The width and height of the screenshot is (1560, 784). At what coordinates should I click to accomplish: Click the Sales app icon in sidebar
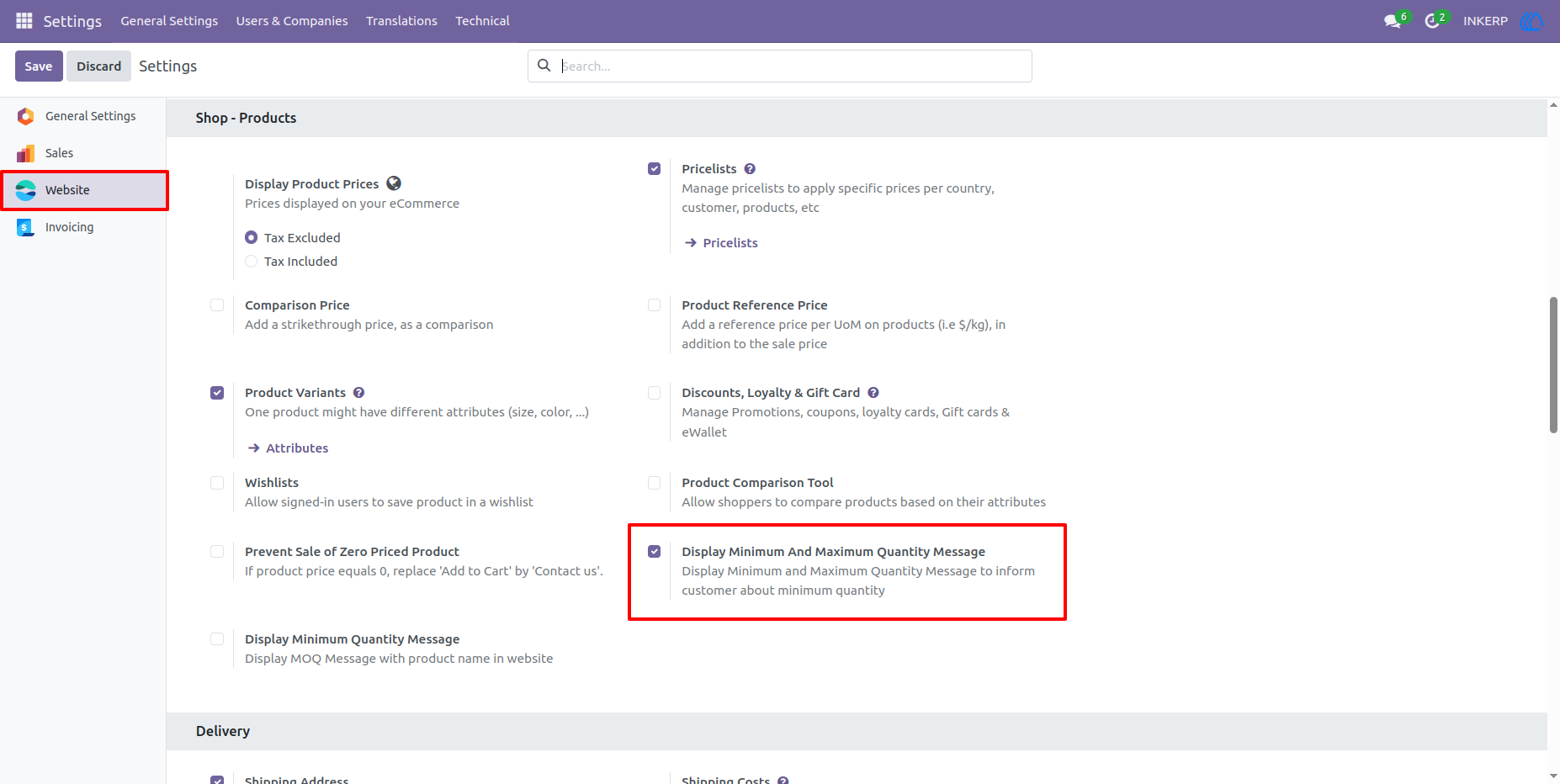coord(26,153)
